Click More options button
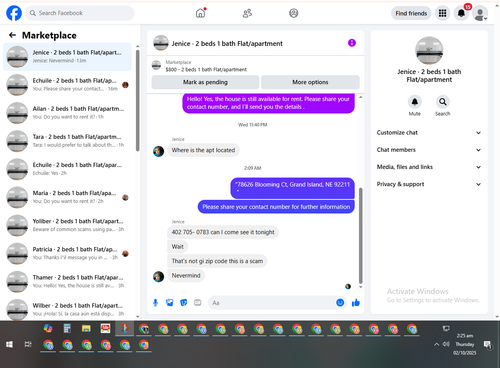Image resolution: width=500 pixels, height=368 pixels. point(310,82)
